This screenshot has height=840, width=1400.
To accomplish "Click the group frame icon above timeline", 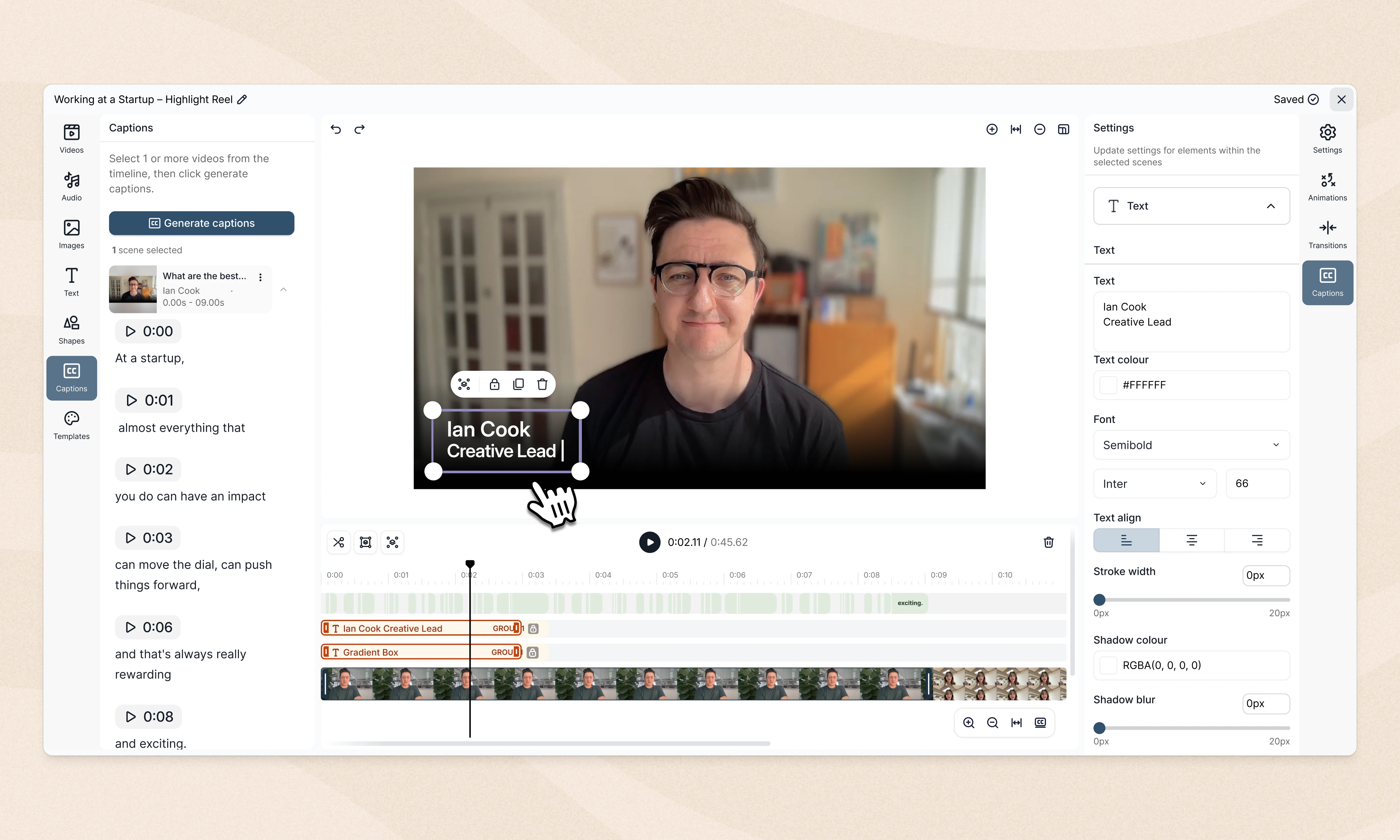I will (x=366, y=542).
